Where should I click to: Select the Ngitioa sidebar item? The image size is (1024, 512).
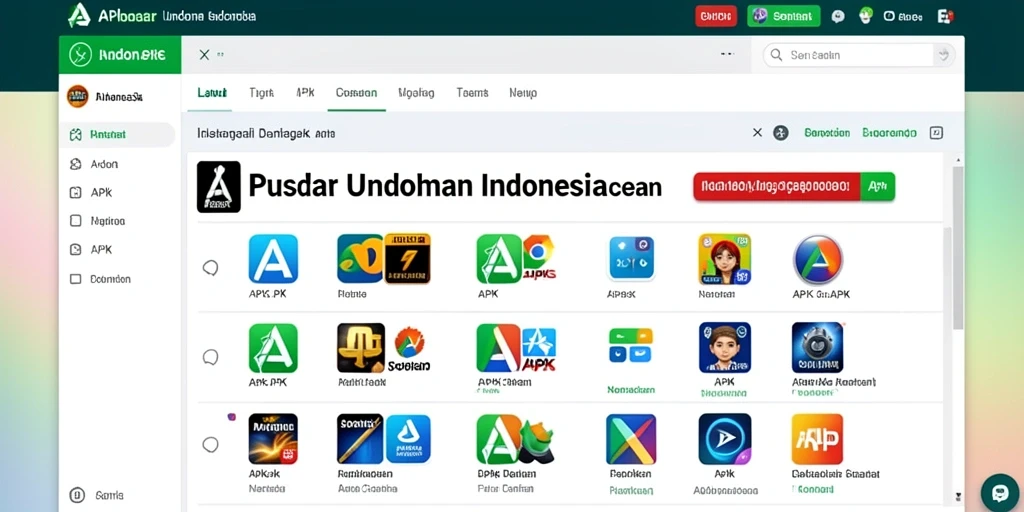tap(97, 221)
